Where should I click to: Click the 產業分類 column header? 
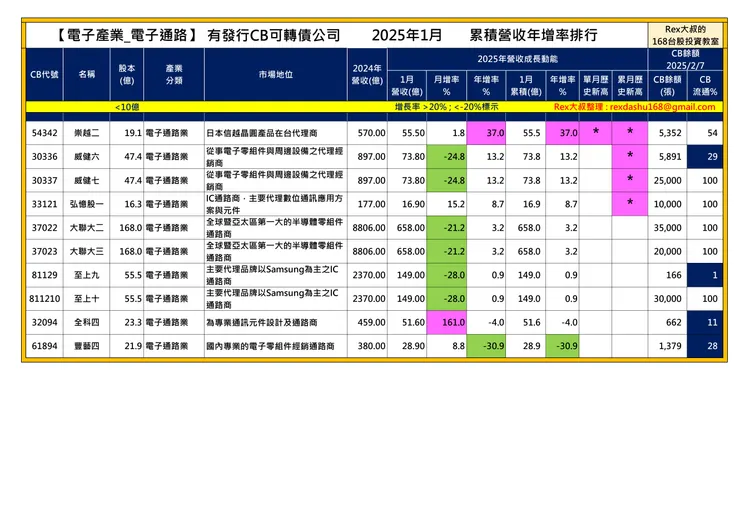[x=174, y=75]
